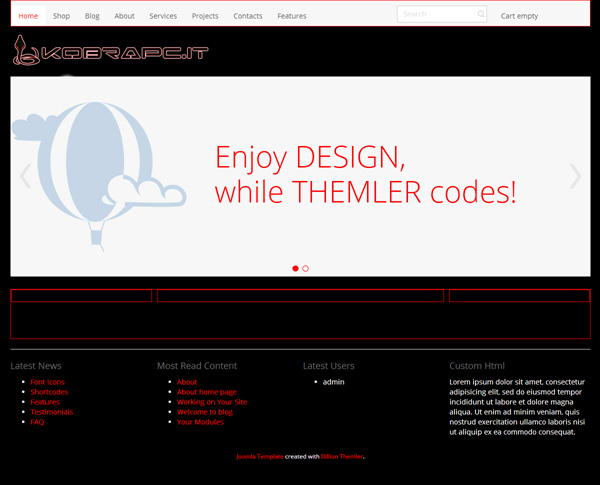Open the Testimonials news link
Viewport: 600px width, 485px height.
52,412
